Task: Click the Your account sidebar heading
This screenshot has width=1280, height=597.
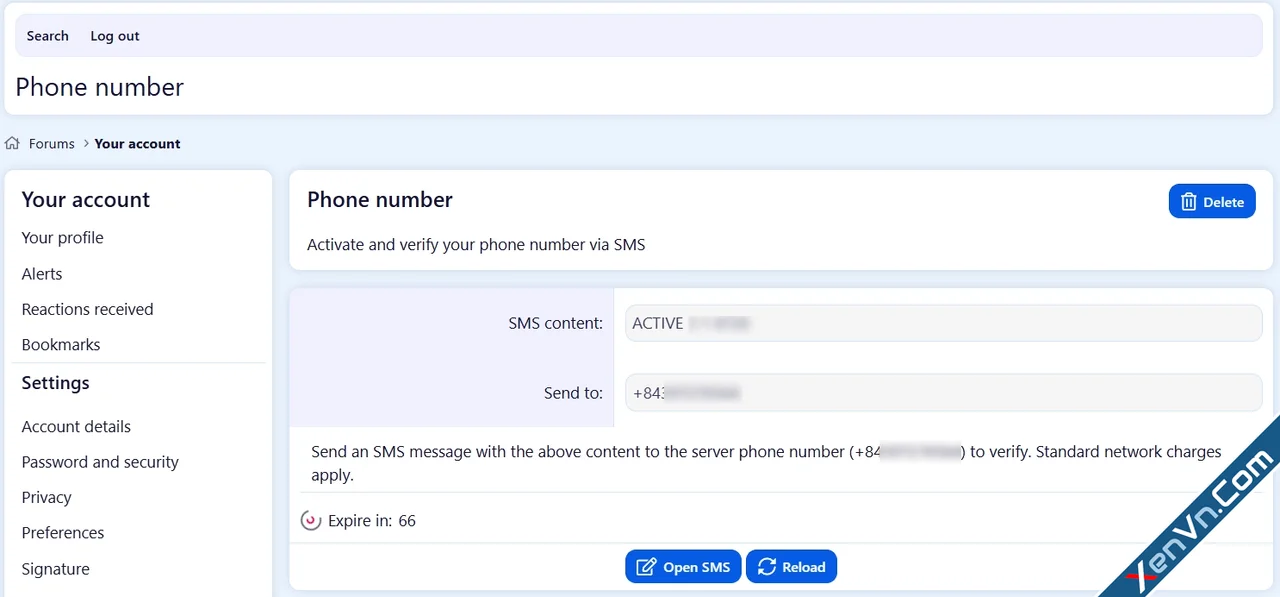Action: pos(86,199)
